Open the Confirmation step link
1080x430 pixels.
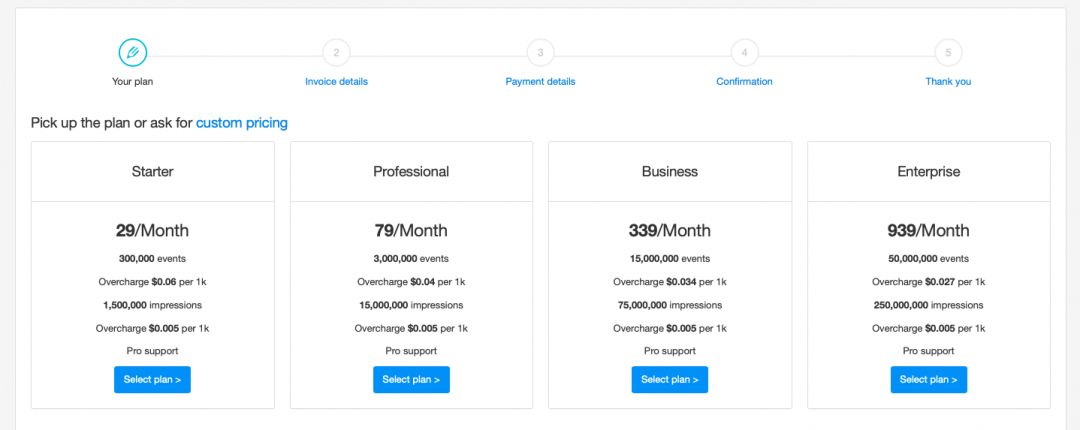[745, 81]
